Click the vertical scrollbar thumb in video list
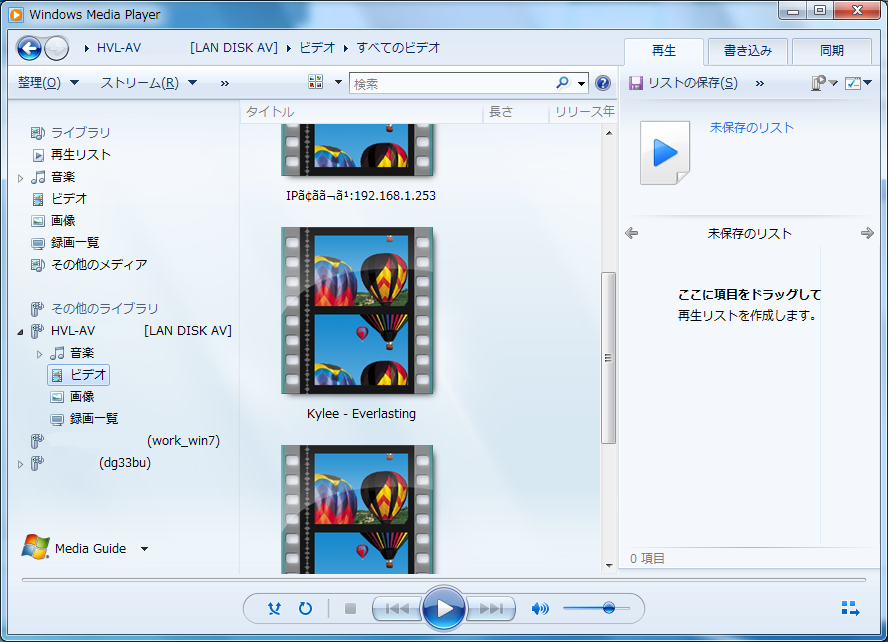Image resolution: width=888 pixels, height=642 pixels. pyautogui.click(x=608, y=358)
